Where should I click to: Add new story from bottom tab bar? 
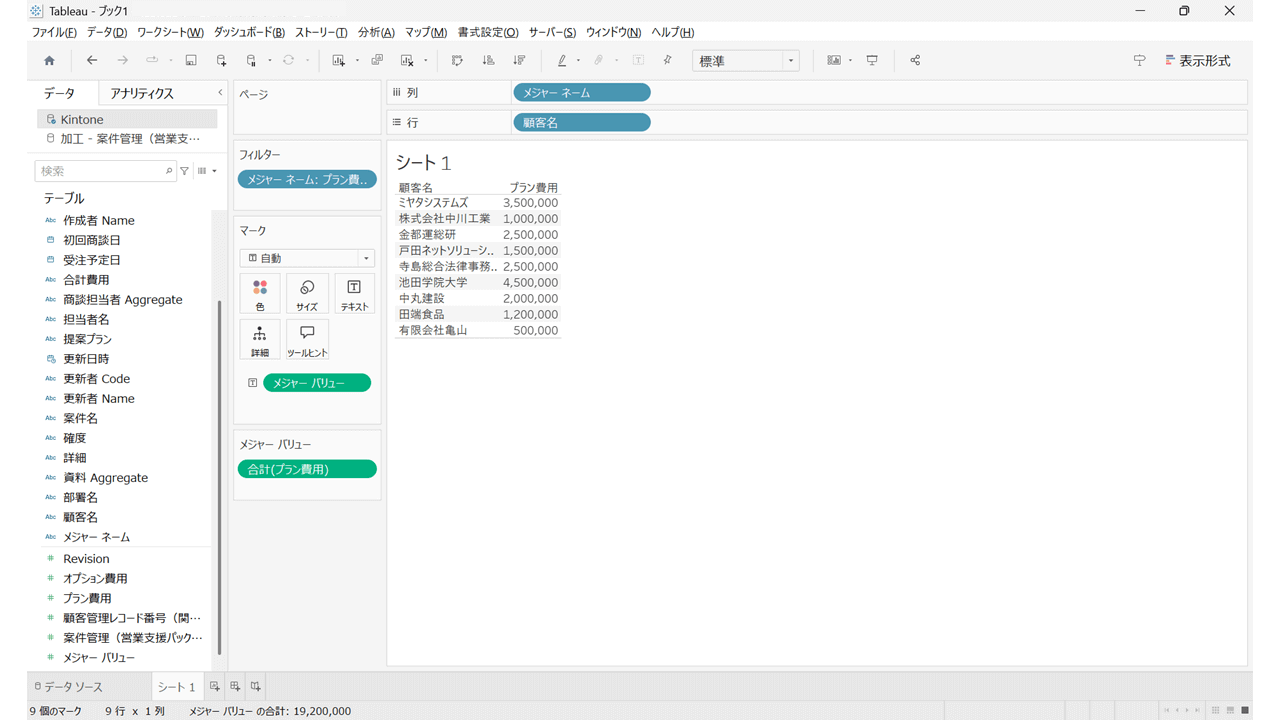(256, 687)
